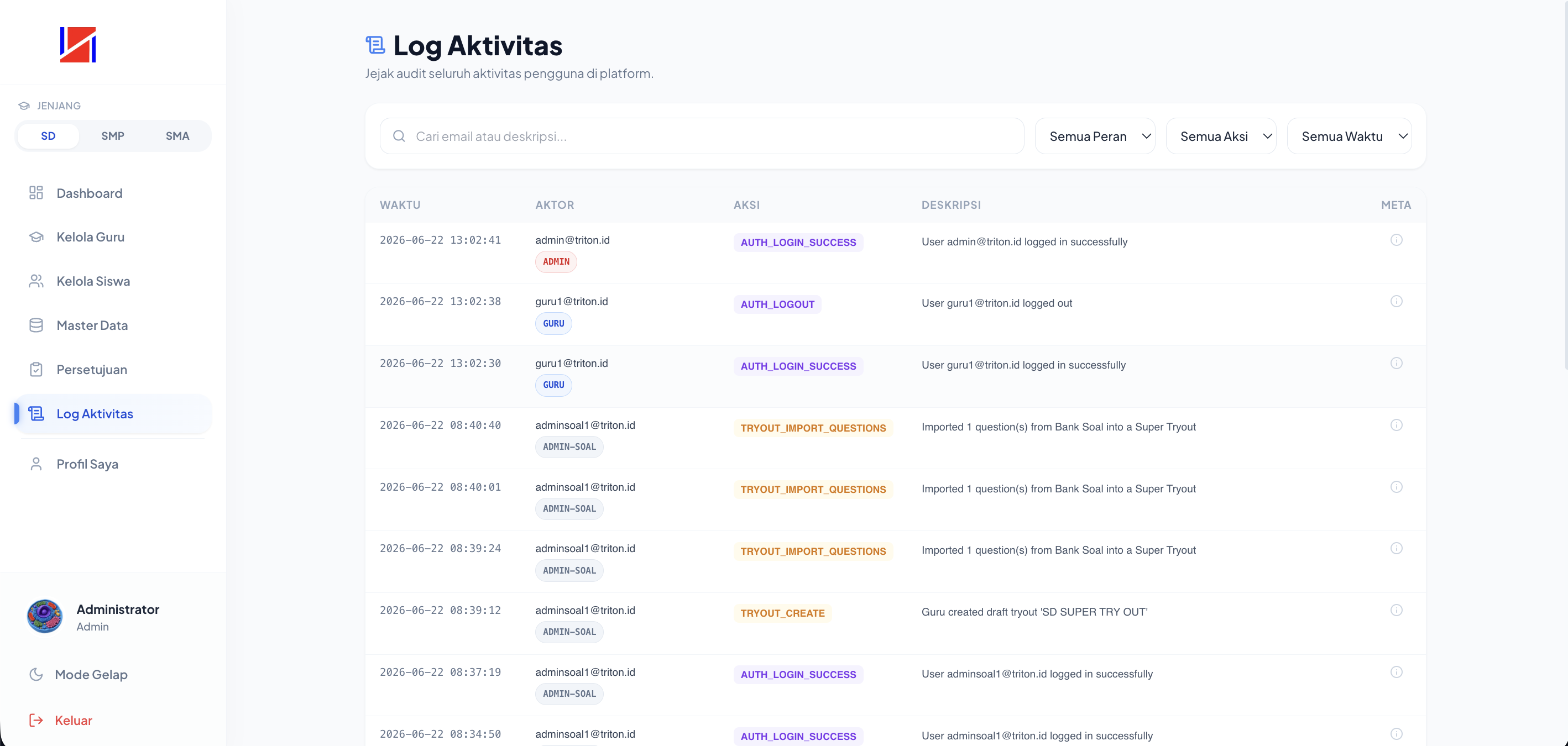Screen dimensions: 1568x746
Task: Click the Kelola Guru graduation cap icon
Action: pos(36,237)
